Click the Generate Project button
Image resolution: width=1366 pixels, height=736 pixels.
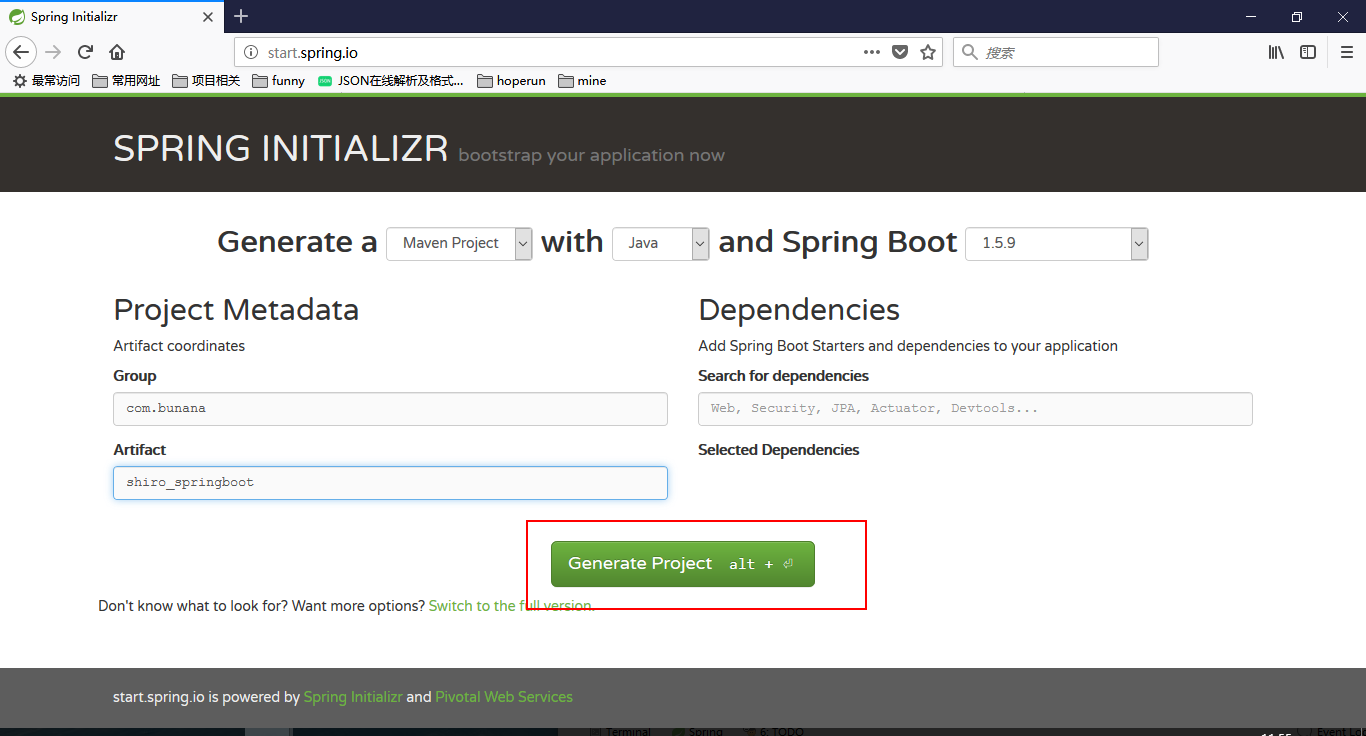(x=683, y=564)
